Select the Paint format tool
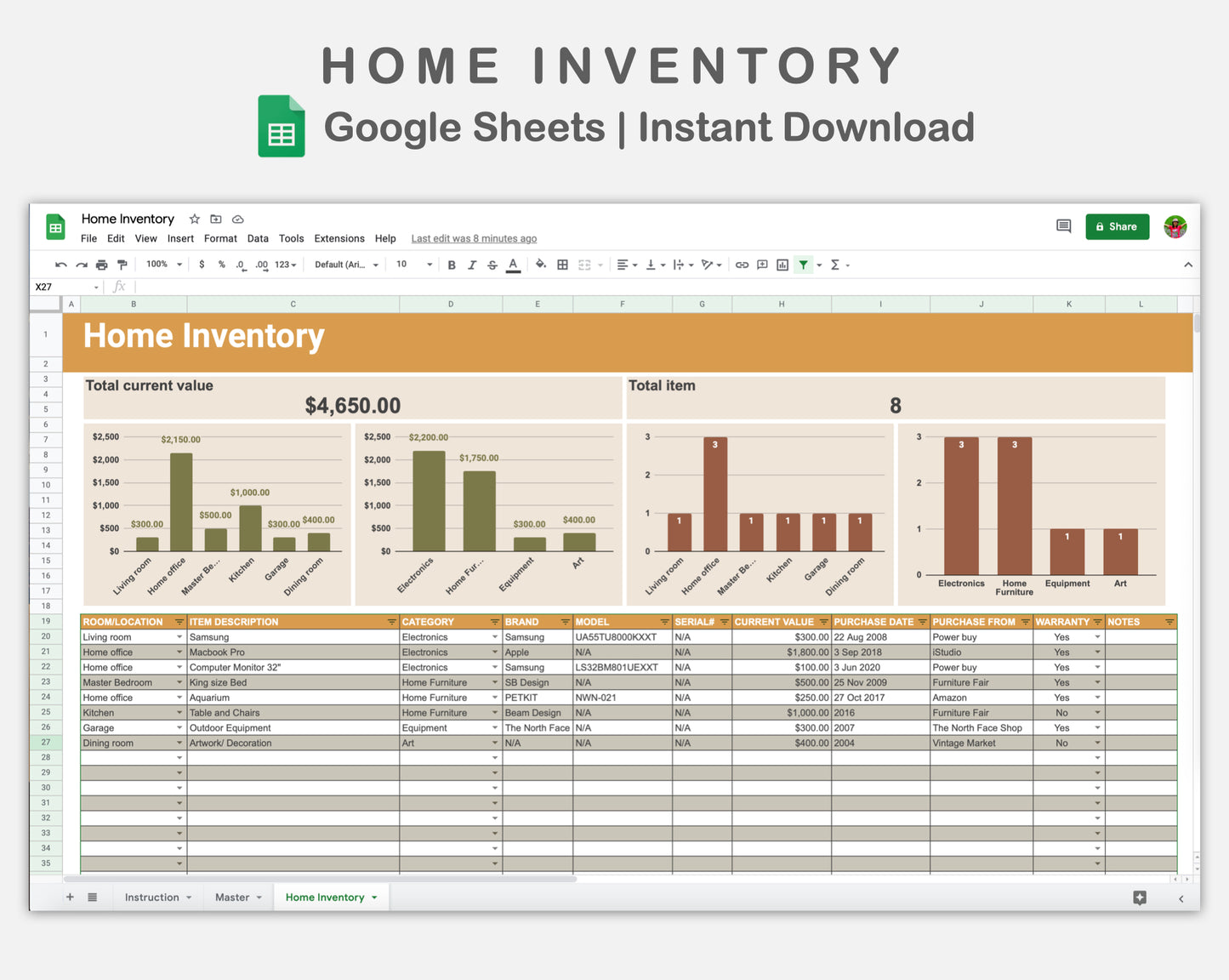This screenshot has width=1229, height=980. click(x=122, y=265)
